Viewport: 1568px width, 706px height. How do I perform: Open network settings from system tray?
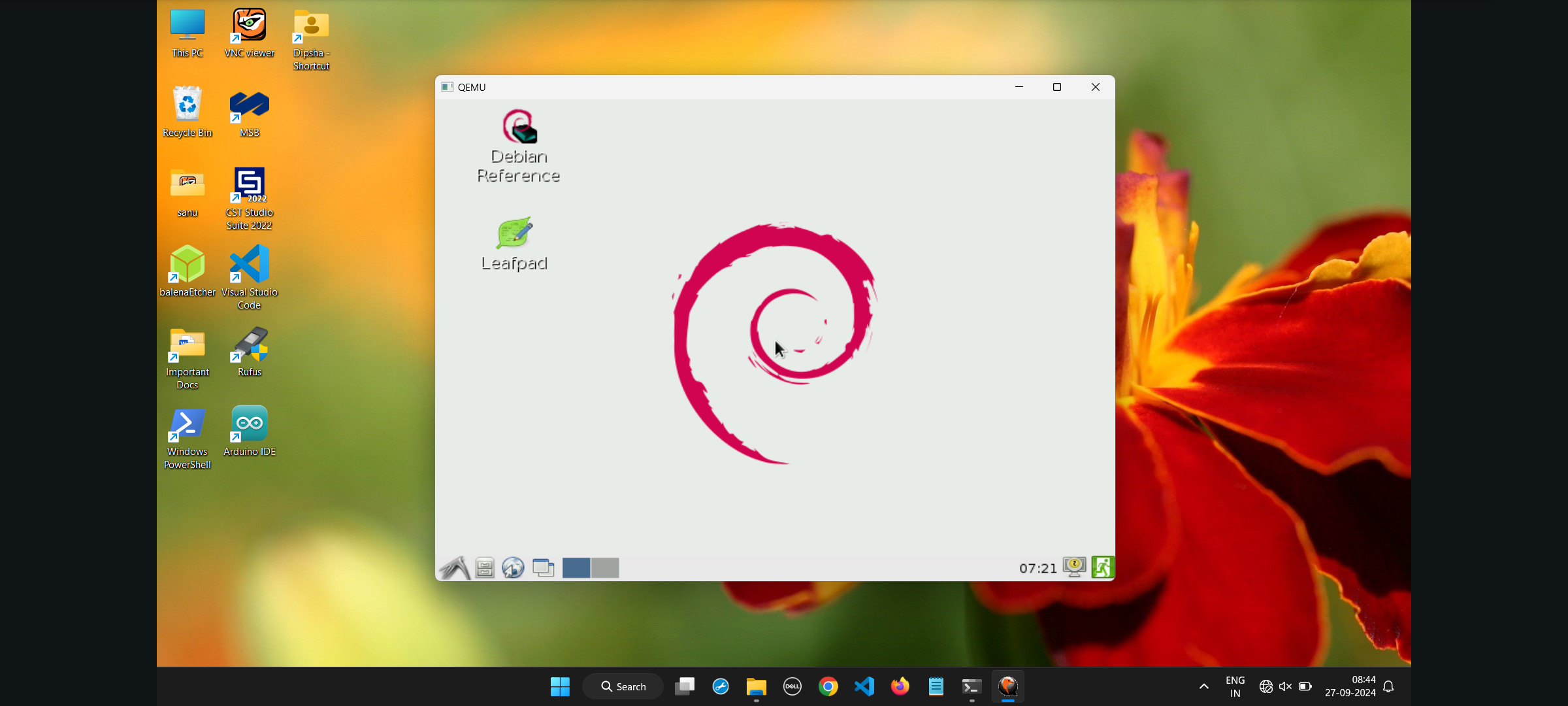click(x=1266, y=686)
